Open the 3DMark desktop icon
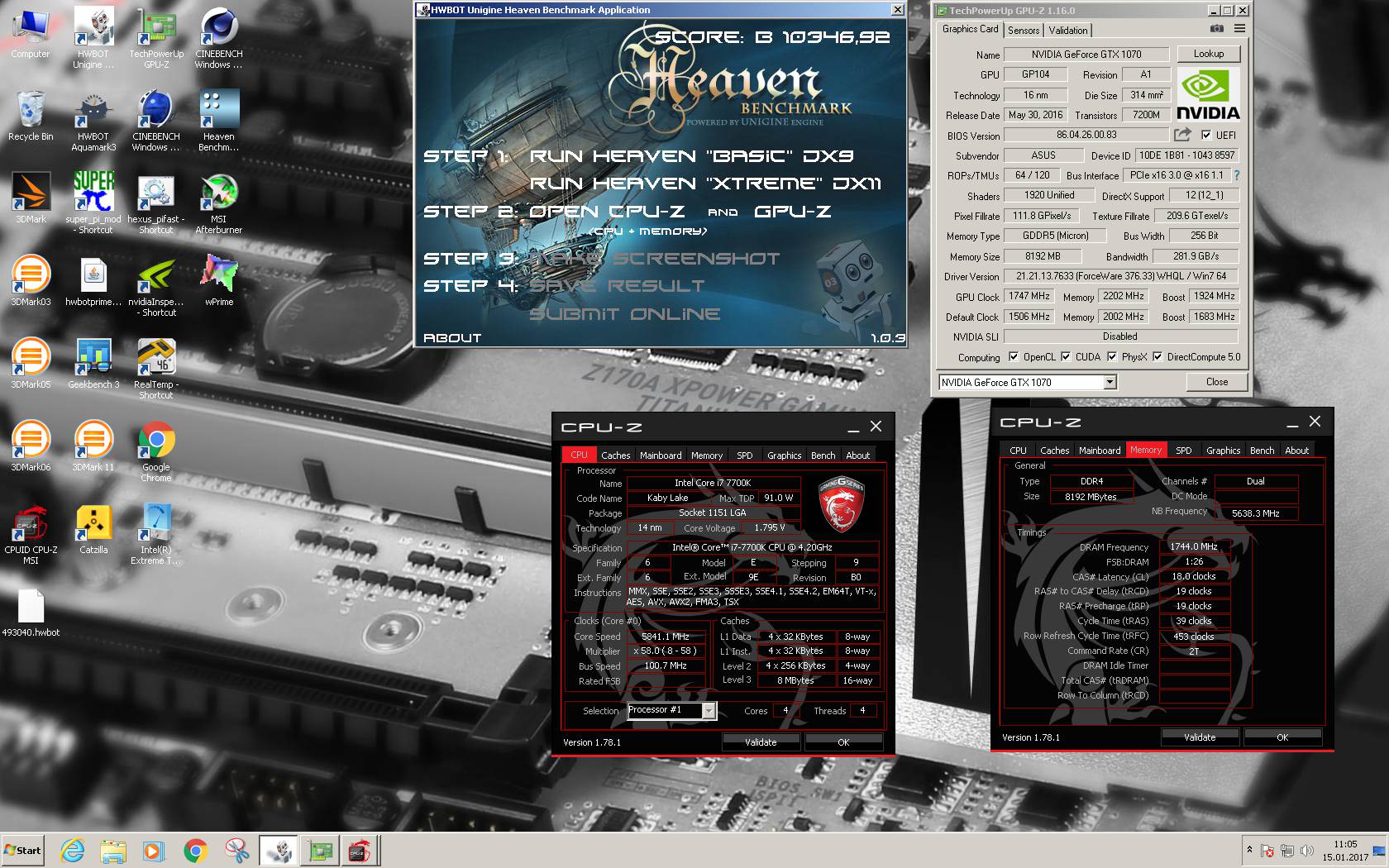The image size is (1389, 868). [x=31, y=198]
